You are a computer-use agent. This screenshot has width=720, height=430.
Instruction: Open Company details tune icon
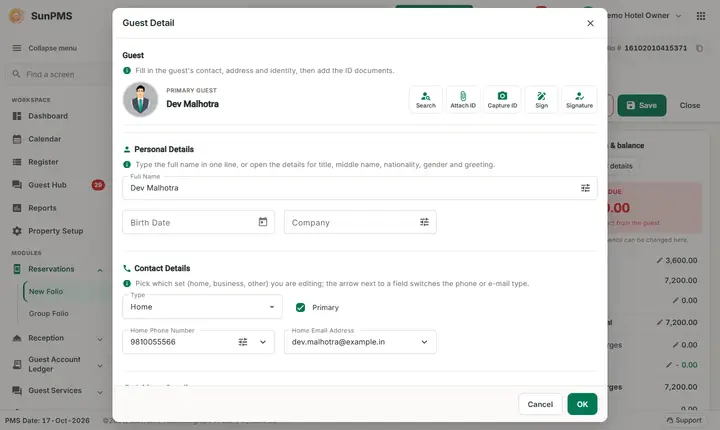(x=424, y=222)
